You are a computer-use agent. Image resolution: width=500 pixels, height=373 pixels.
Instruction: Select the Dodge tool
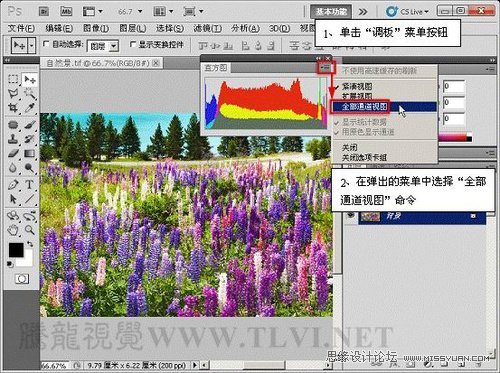[30, 167]
